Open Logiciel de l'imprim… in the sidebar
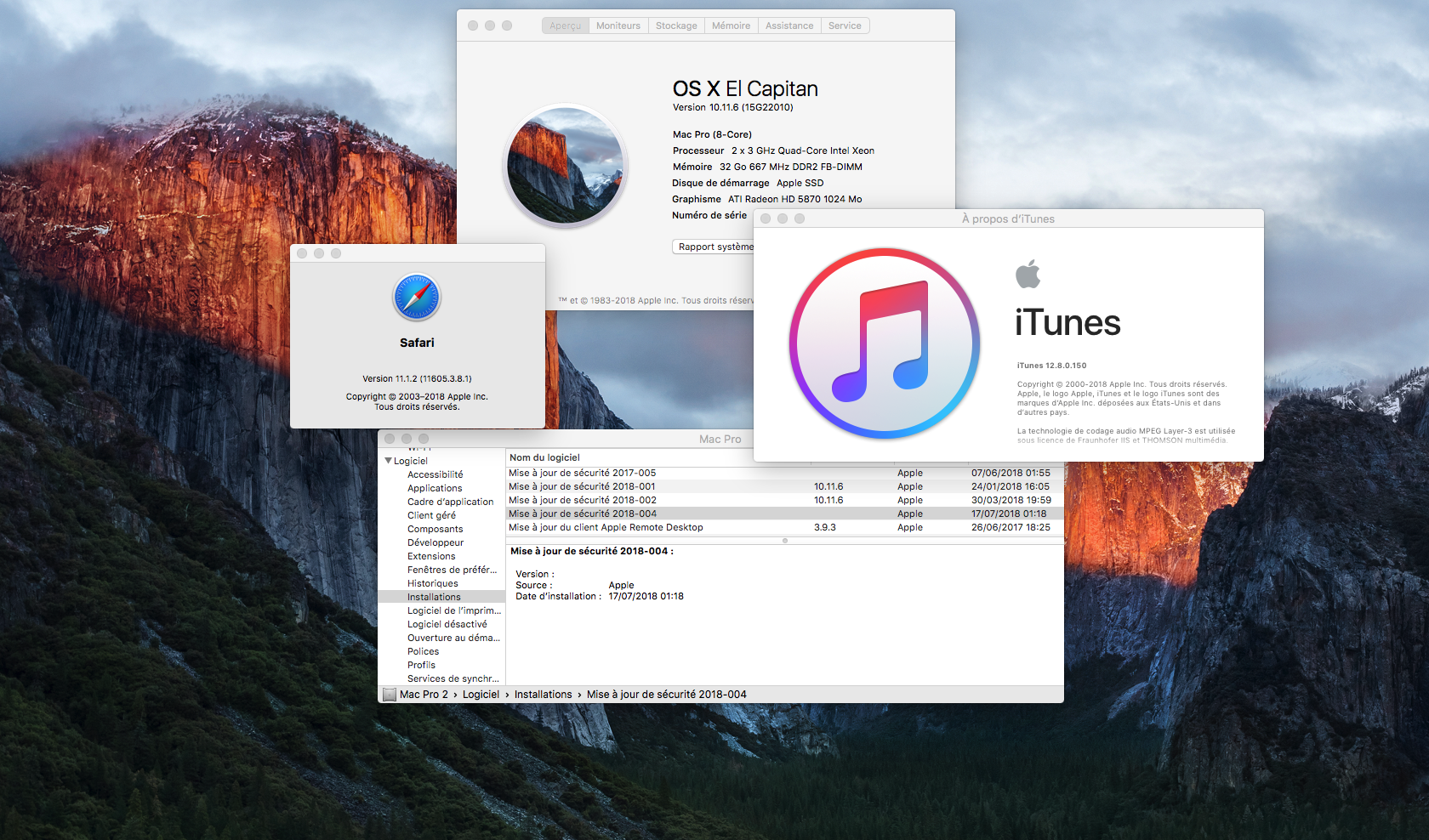This screenshot has width=1429, height=840. coord(454,610)
